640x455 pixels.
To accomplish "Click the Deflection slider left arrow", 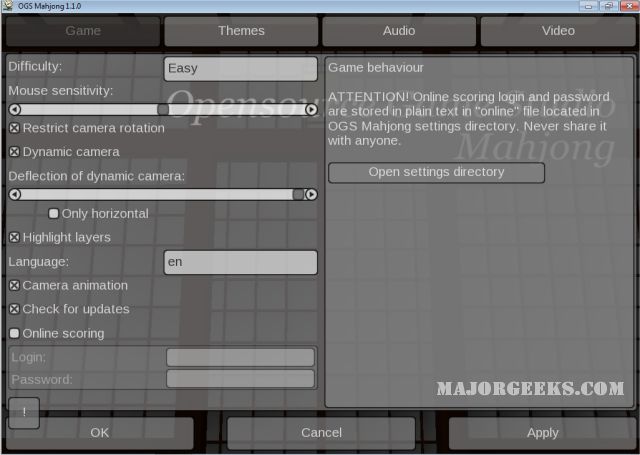I will (15, 194).
